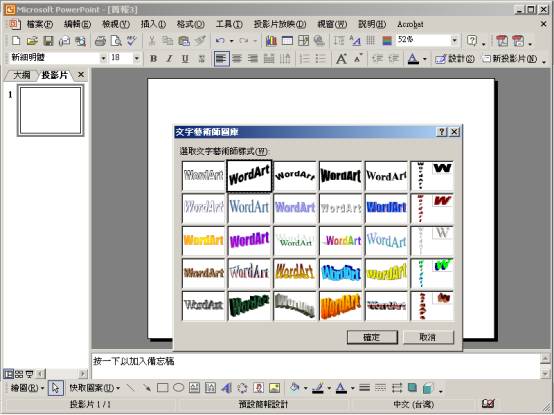Open the 格式 Format menu
The image size is (554, 415).
pyautogui.click(x=191, y=24)
